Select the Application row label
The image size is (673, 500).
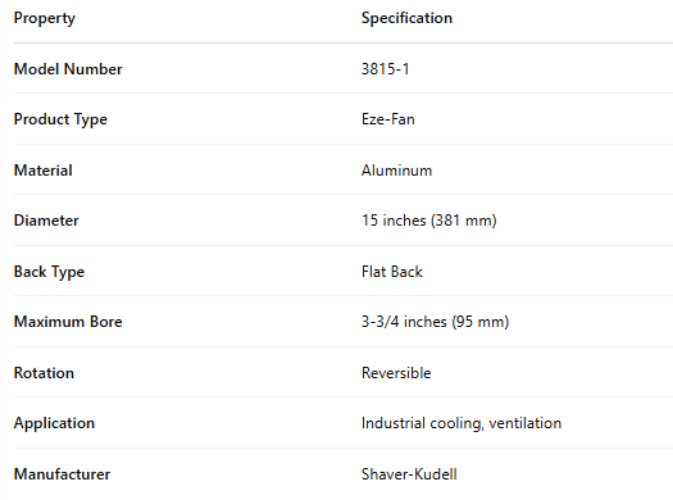tap(54, 423)
